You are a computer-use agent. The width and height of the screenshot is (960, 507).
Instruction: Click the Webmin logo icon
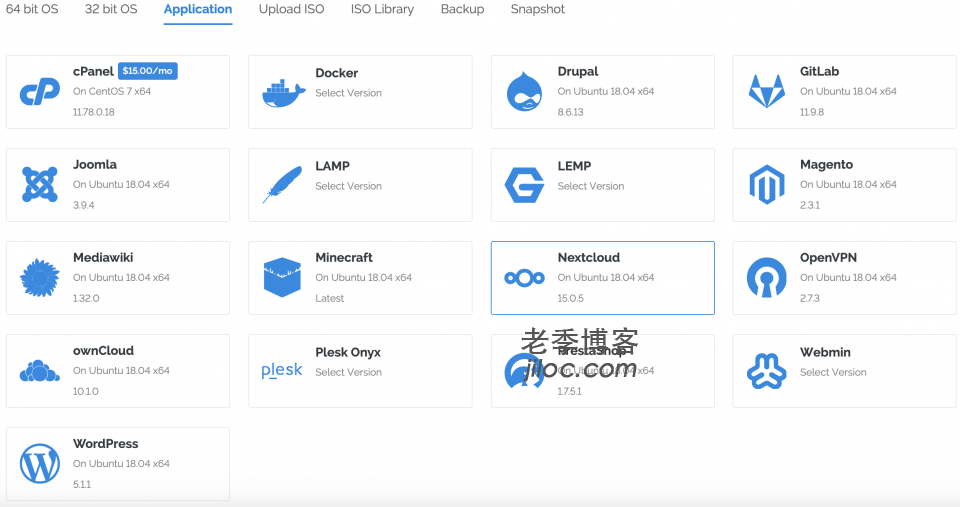[x=767, y=371]
